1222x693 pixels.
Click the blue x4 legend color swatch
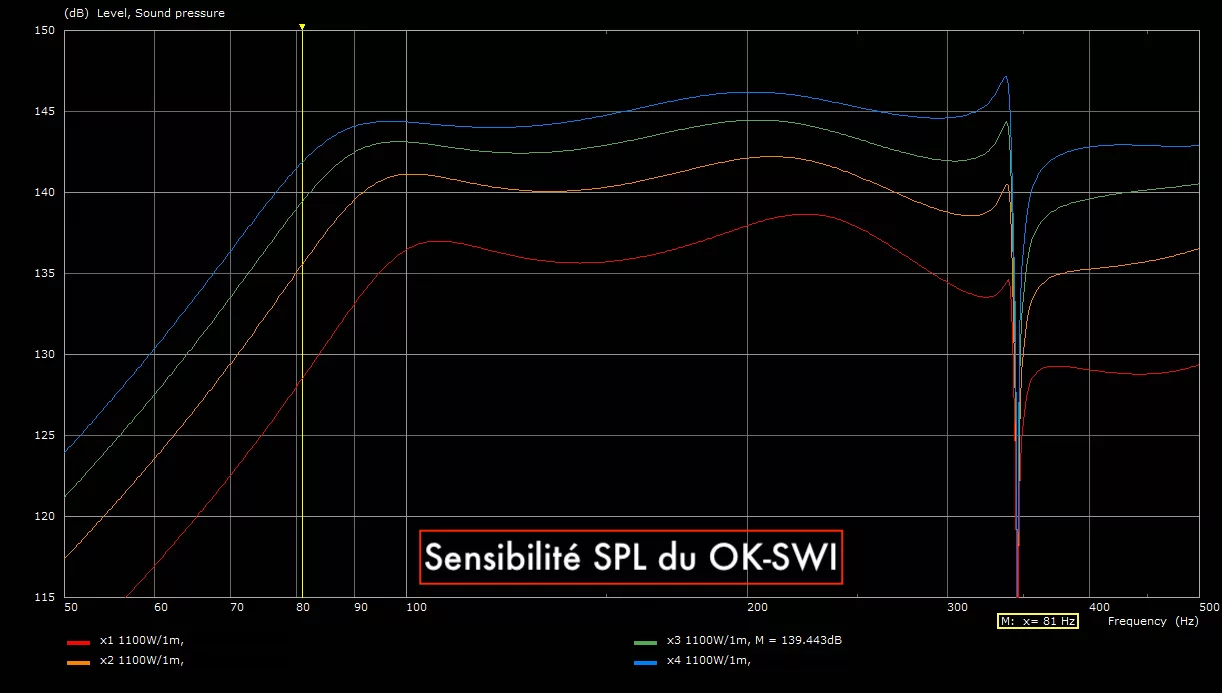645,661
